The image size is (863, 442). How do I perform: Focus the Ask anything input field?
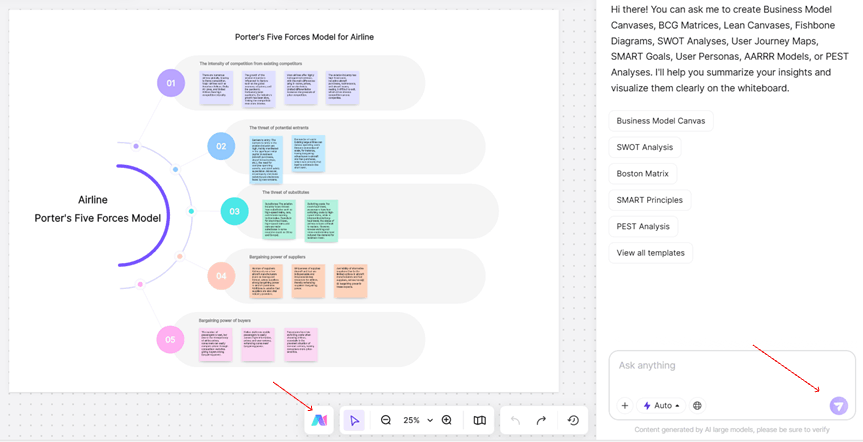730,366
